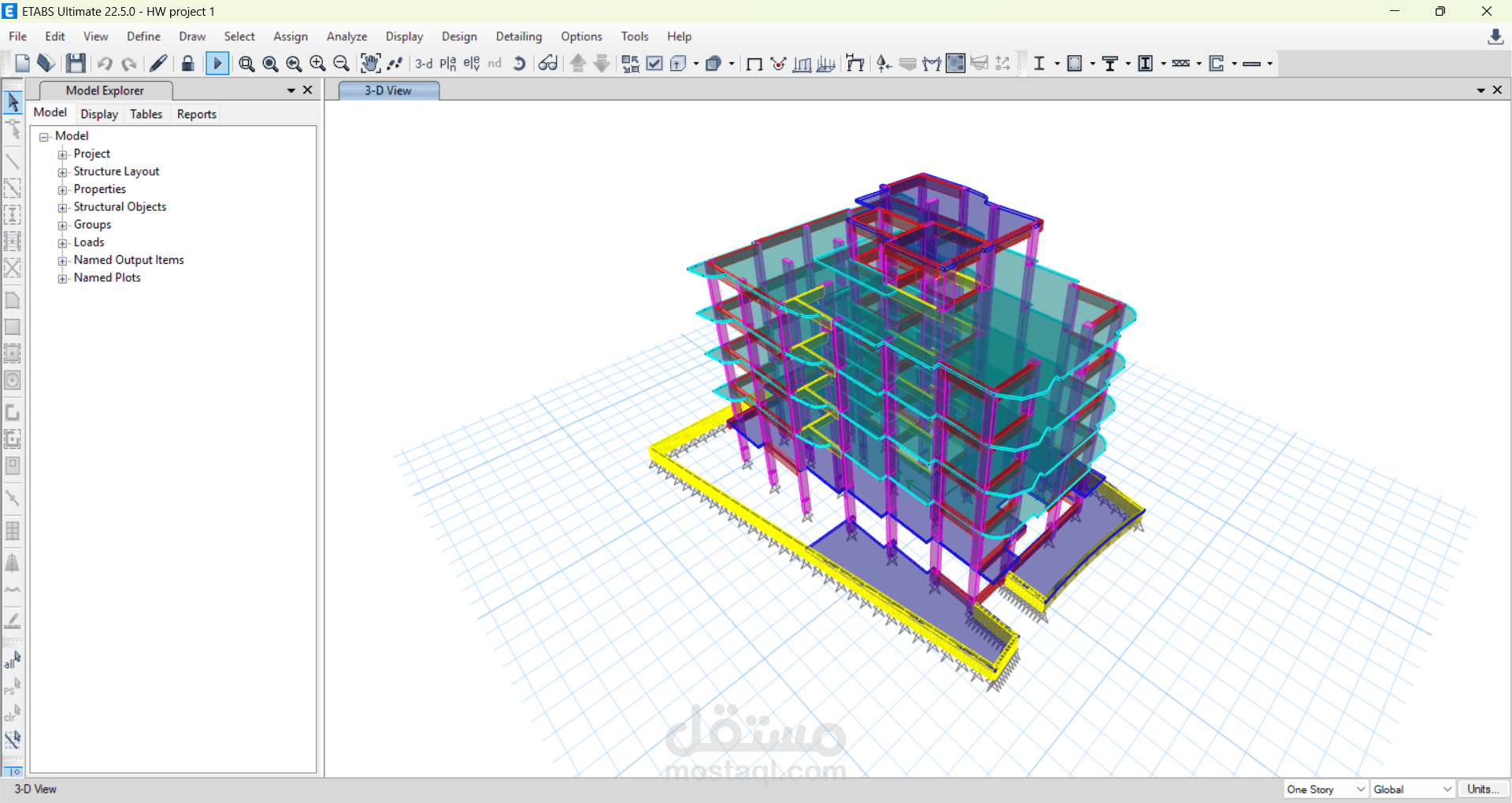Viewport: 1512px width, 803px height.
Task: Click the Save model floppy icon
Action: [76, 64]
